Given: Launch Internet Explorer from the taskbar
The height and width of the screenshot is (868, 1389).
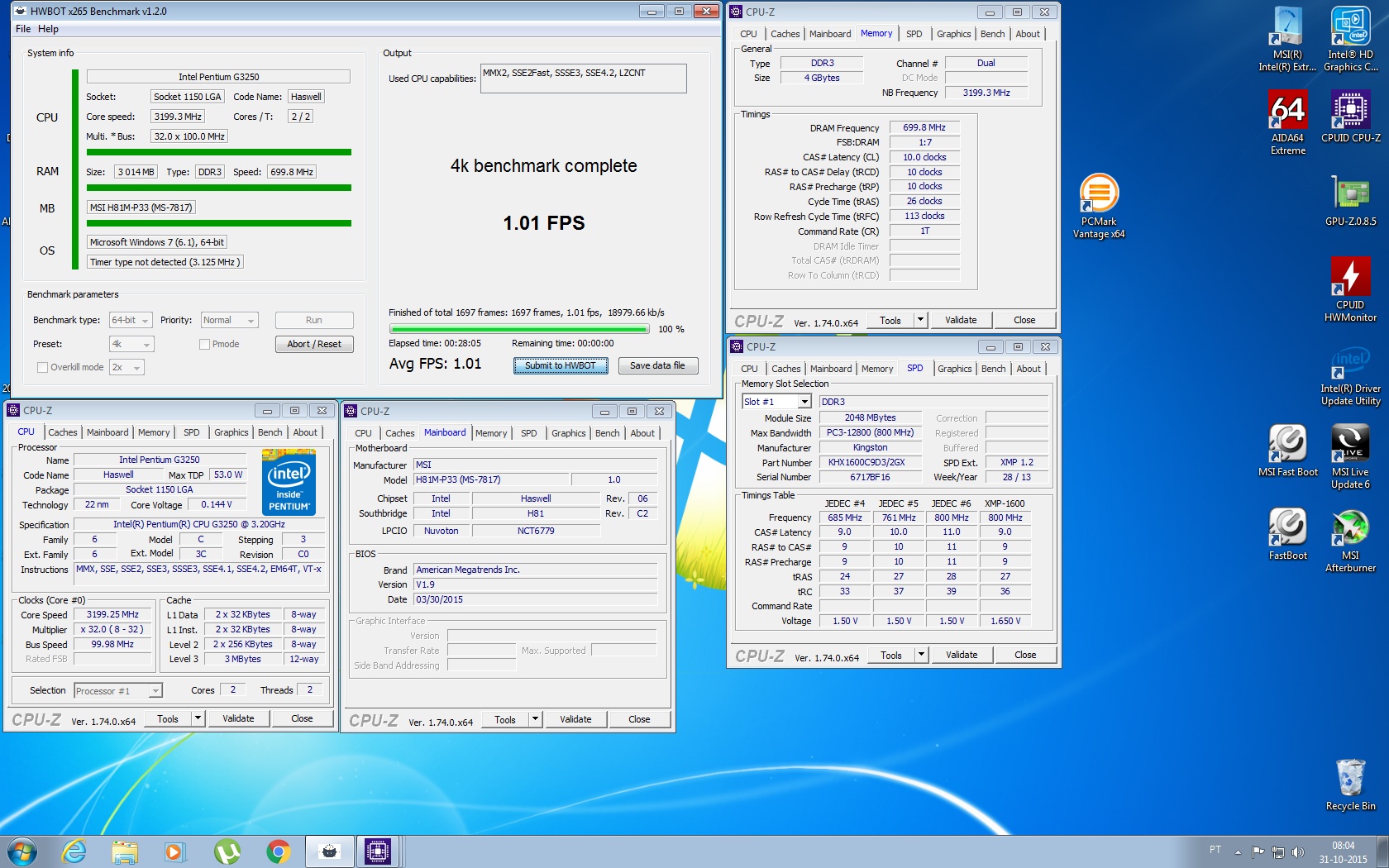Looking at the screenshot, I should click(74, 851).
